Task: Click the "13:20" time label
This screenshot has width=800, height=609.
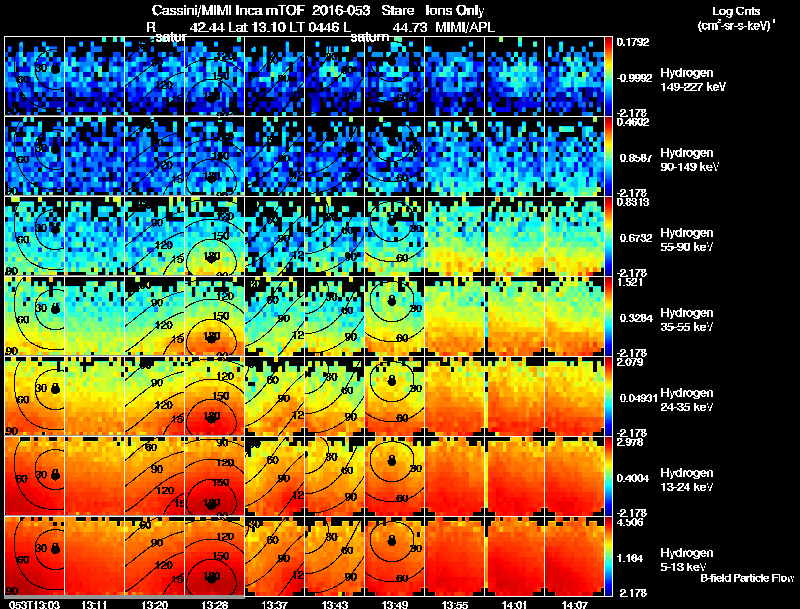Action: (x=155, y=604)
